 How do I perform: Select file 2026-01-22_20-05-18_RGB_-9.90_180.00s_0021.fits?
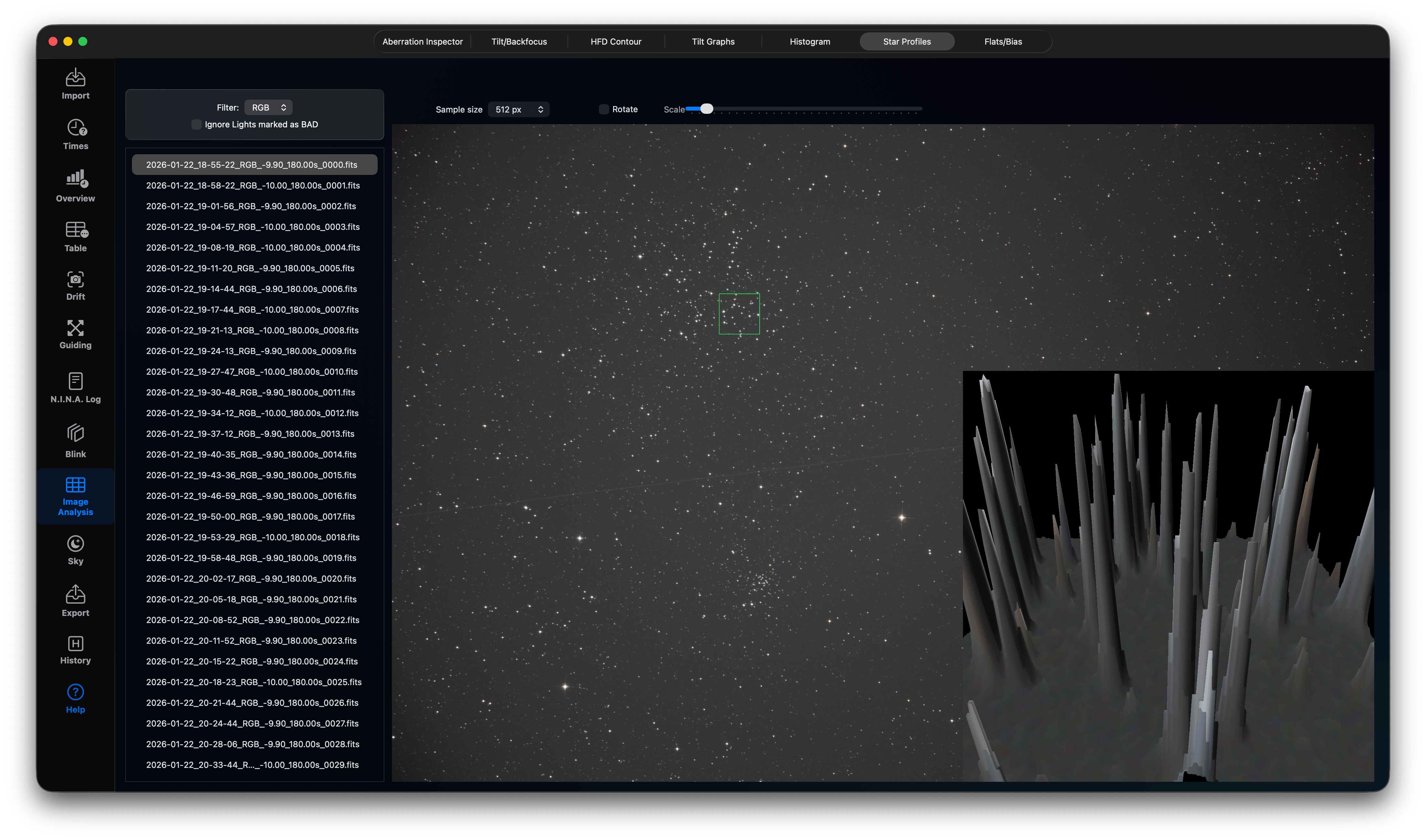click(x=254, y=599)
